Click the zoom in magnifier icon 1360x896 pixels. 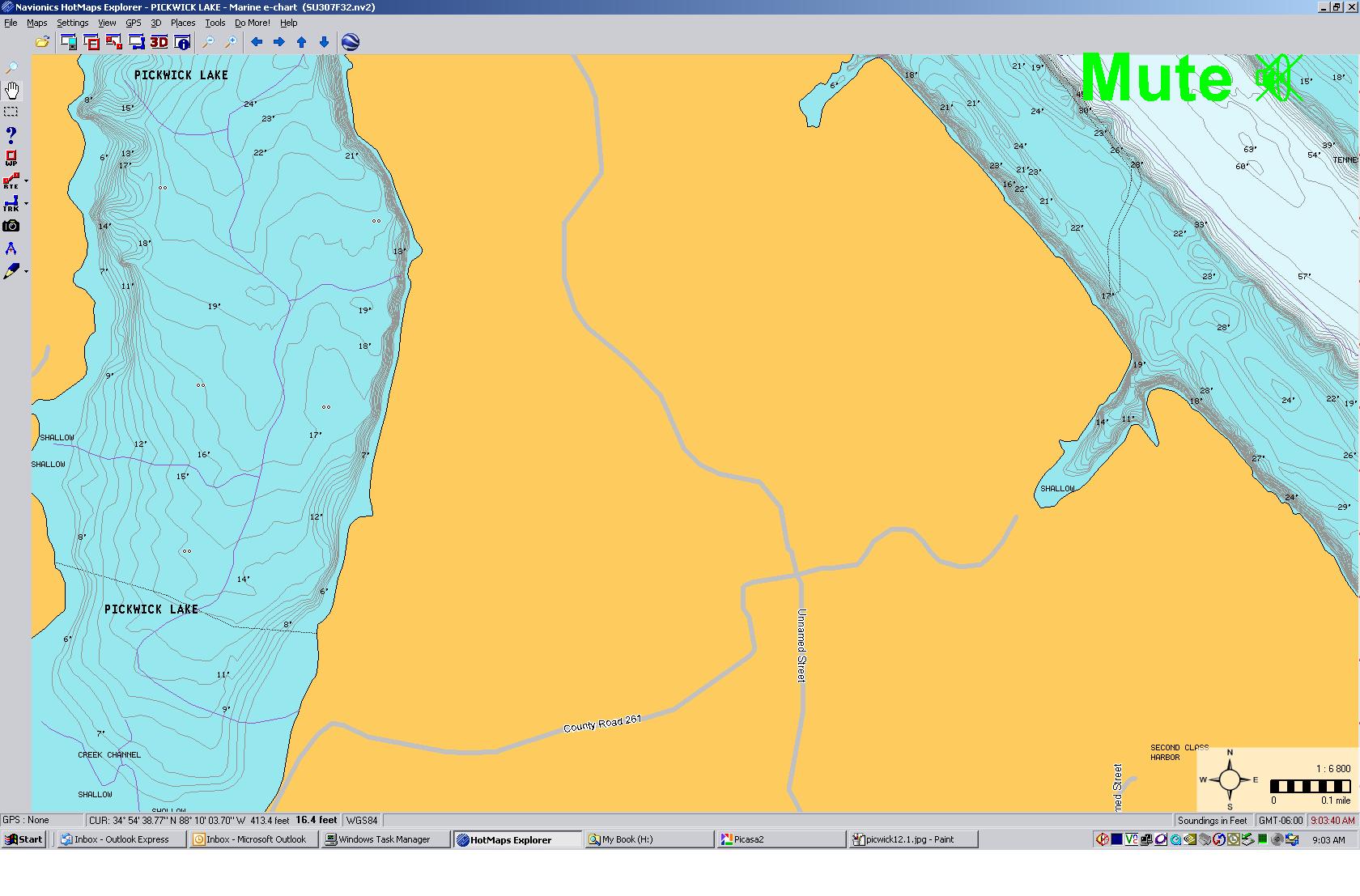click(x=231, y=42)
